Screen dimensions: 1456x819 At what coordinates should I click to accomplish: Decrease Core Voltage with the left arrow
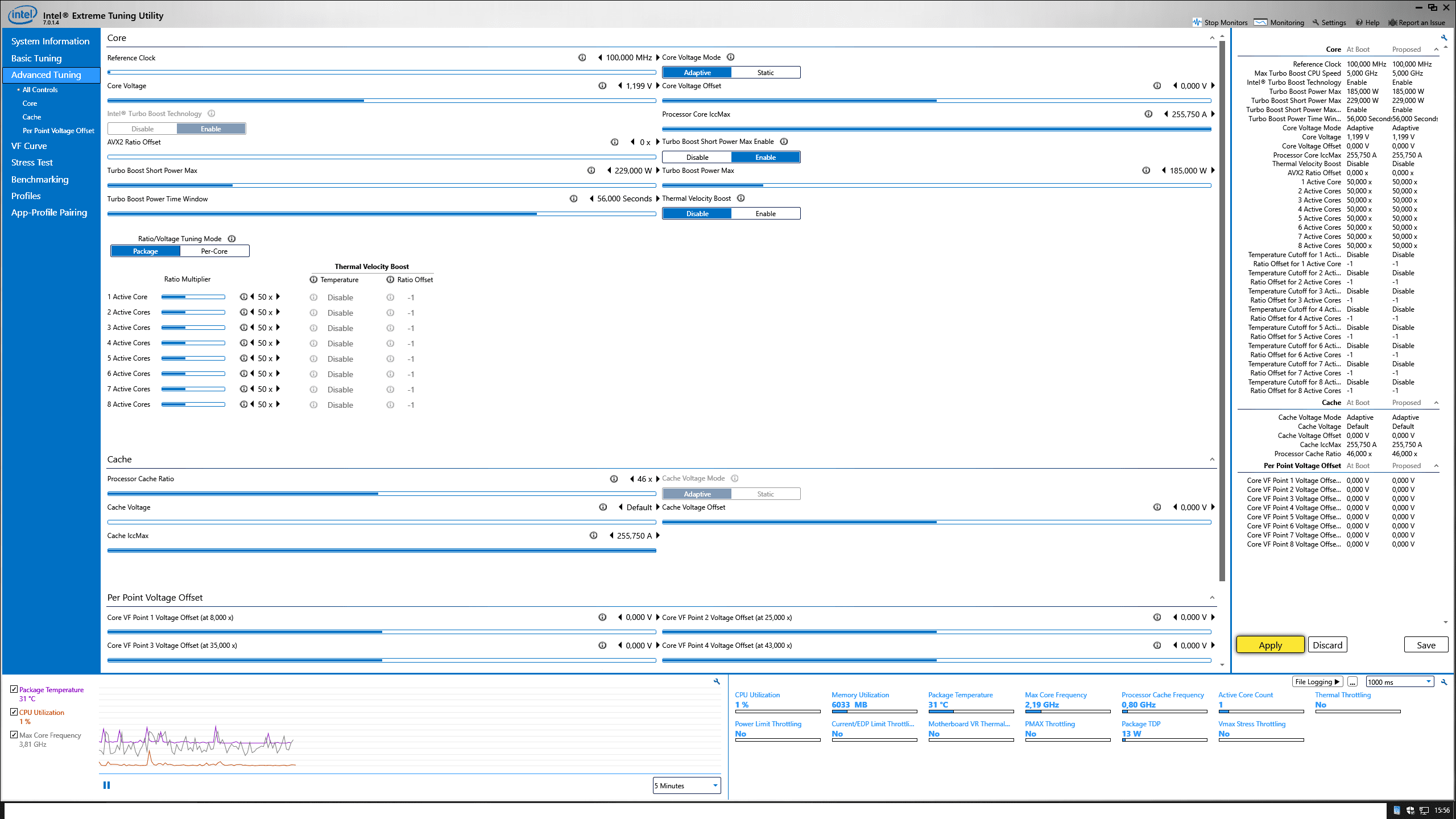[620, 86]
